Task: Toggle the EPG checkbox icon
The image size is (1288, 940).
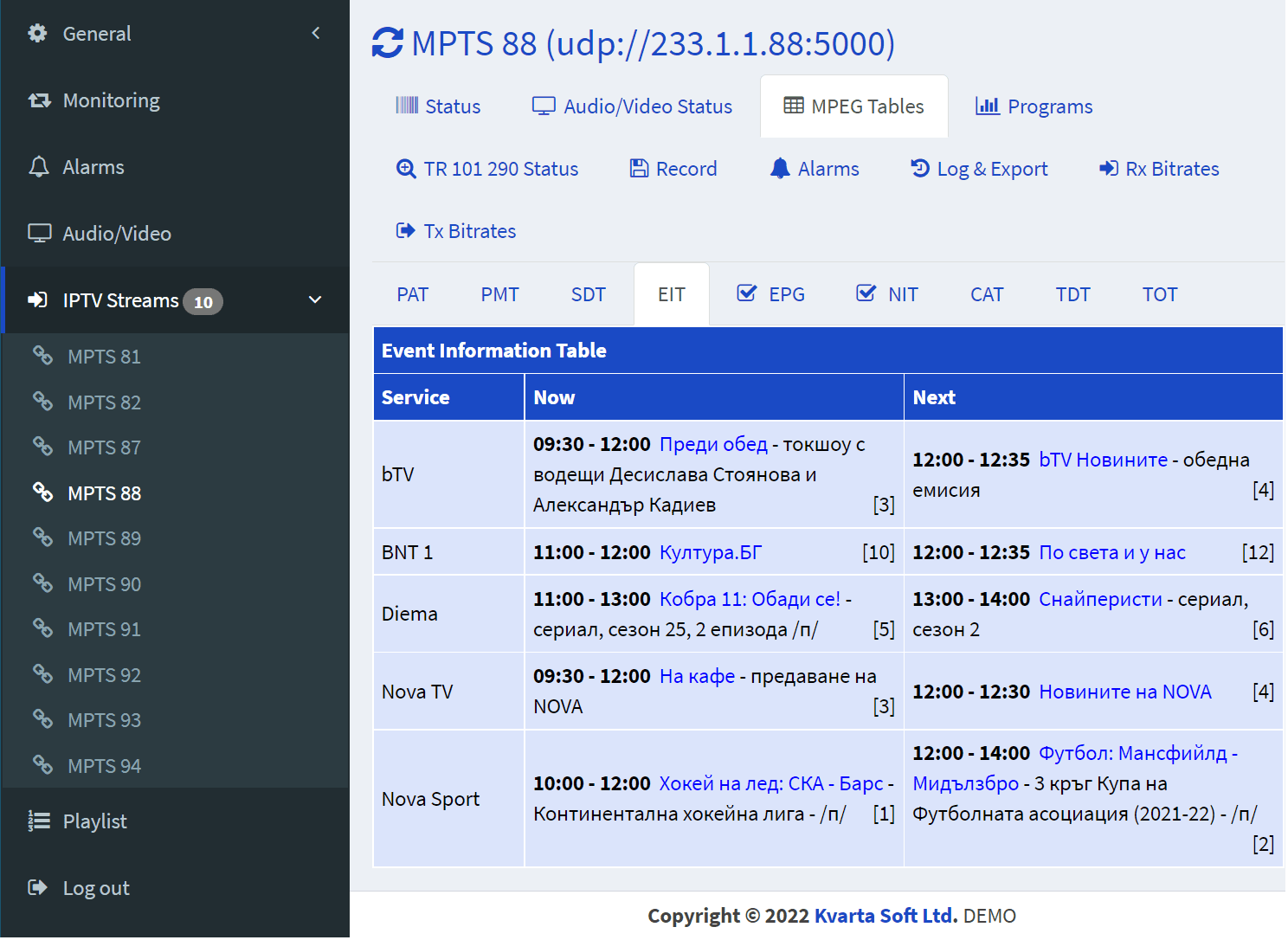Action: point(746,293)
